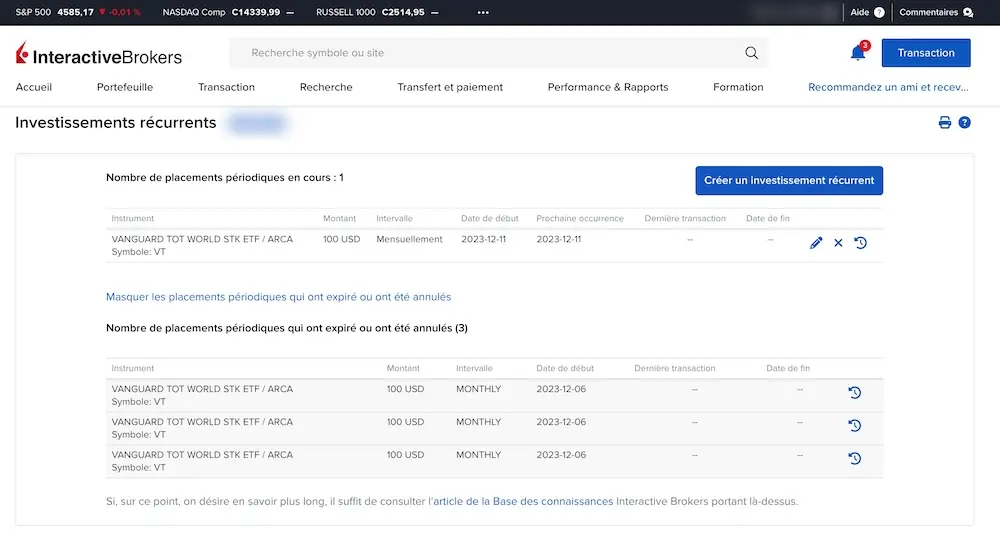Expand the ticker bar three-dots menu
Screen dimensions: 1000x542
[x=483, y=12]
